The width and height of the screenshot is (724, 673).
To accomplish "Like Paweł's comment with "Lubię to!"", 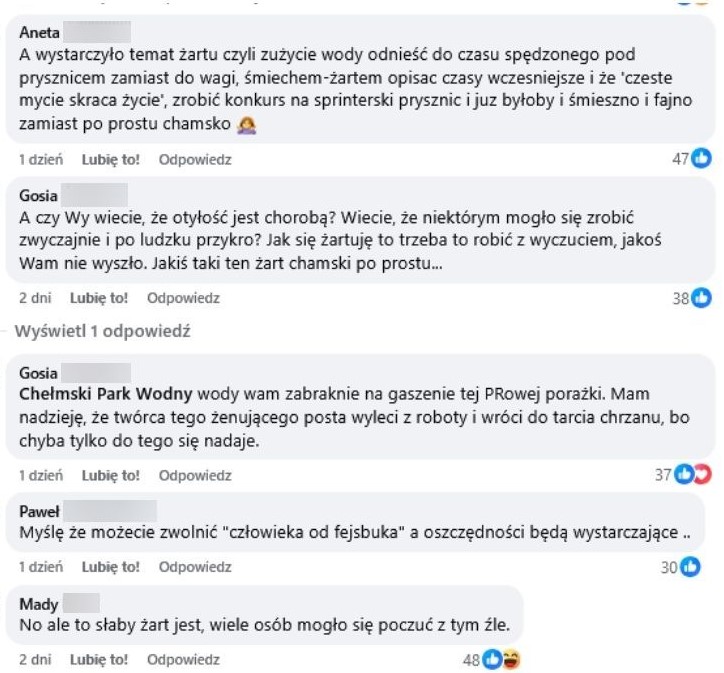I will point(110,567).
